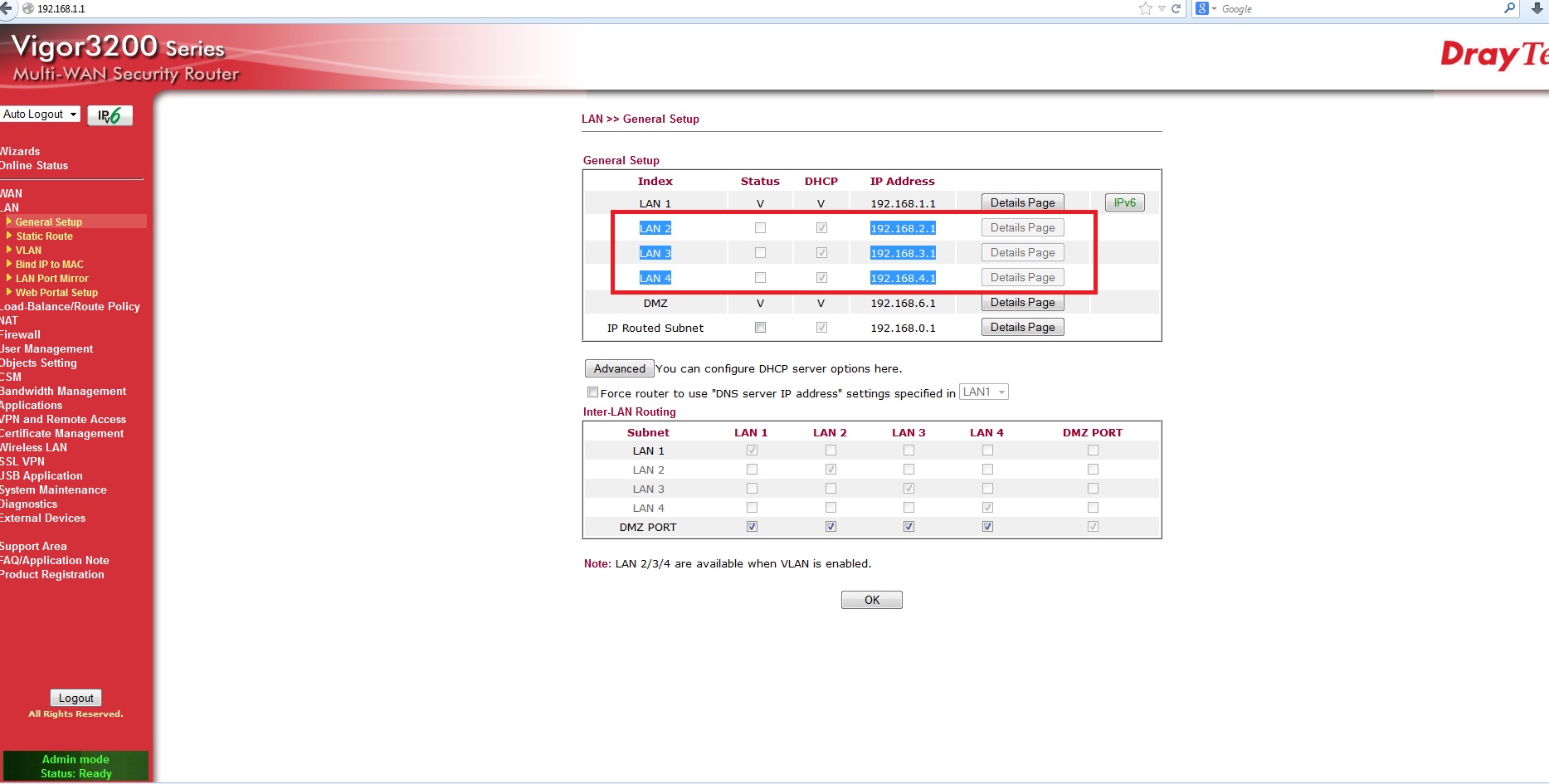Select VLAN under the LAN menu

28,251
